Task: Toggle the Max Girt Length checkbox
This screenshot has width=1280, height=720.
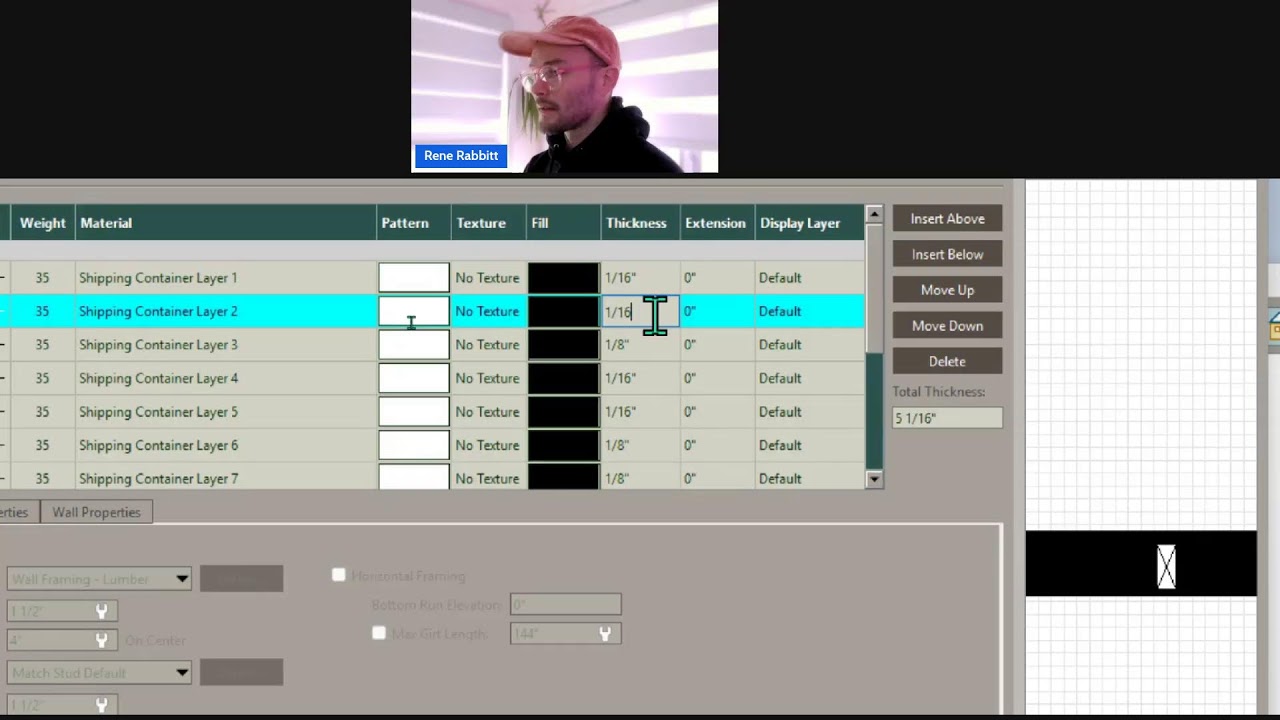Action: (378, 633)
